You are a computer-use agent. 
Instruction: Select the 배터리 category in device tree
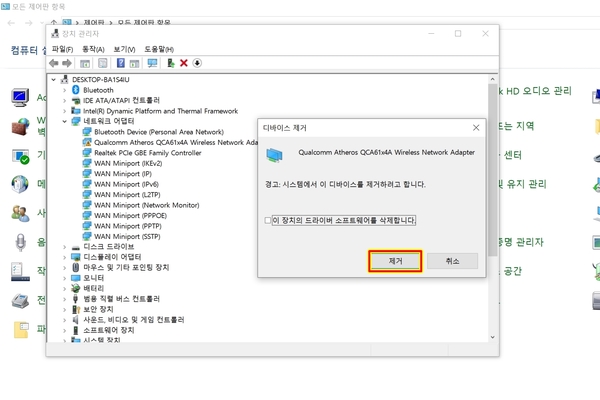pos(93,288)
